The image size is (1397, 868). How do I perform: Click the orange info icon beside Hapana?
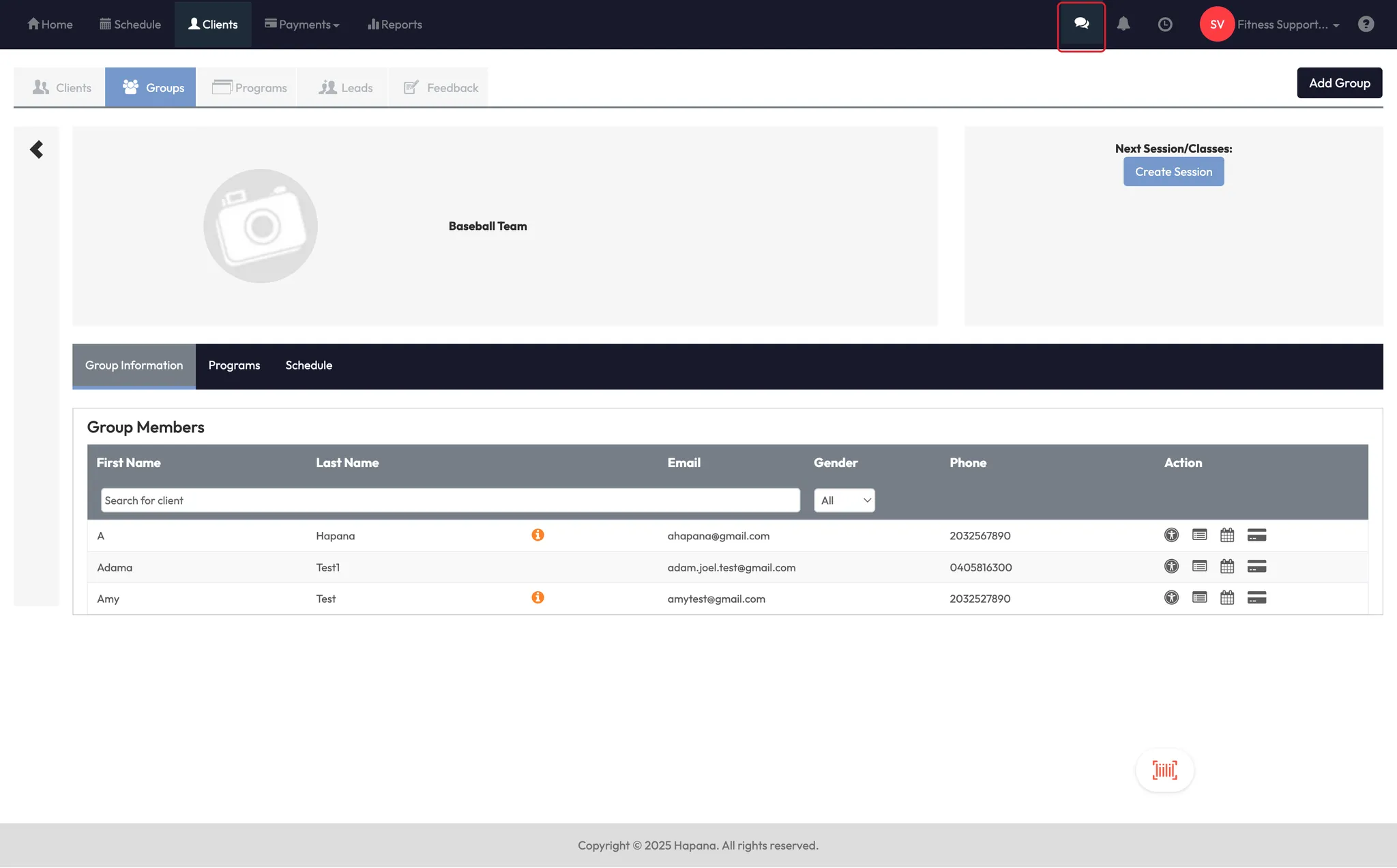[538, 535]
